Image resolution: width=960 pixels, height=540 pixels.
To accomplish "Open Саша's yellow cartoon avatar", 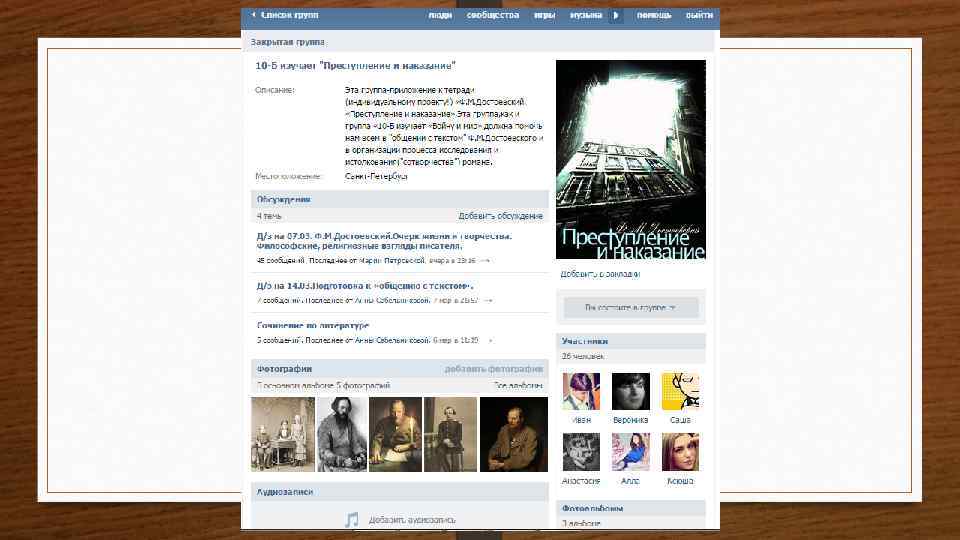I will click(x=680, y=391).
